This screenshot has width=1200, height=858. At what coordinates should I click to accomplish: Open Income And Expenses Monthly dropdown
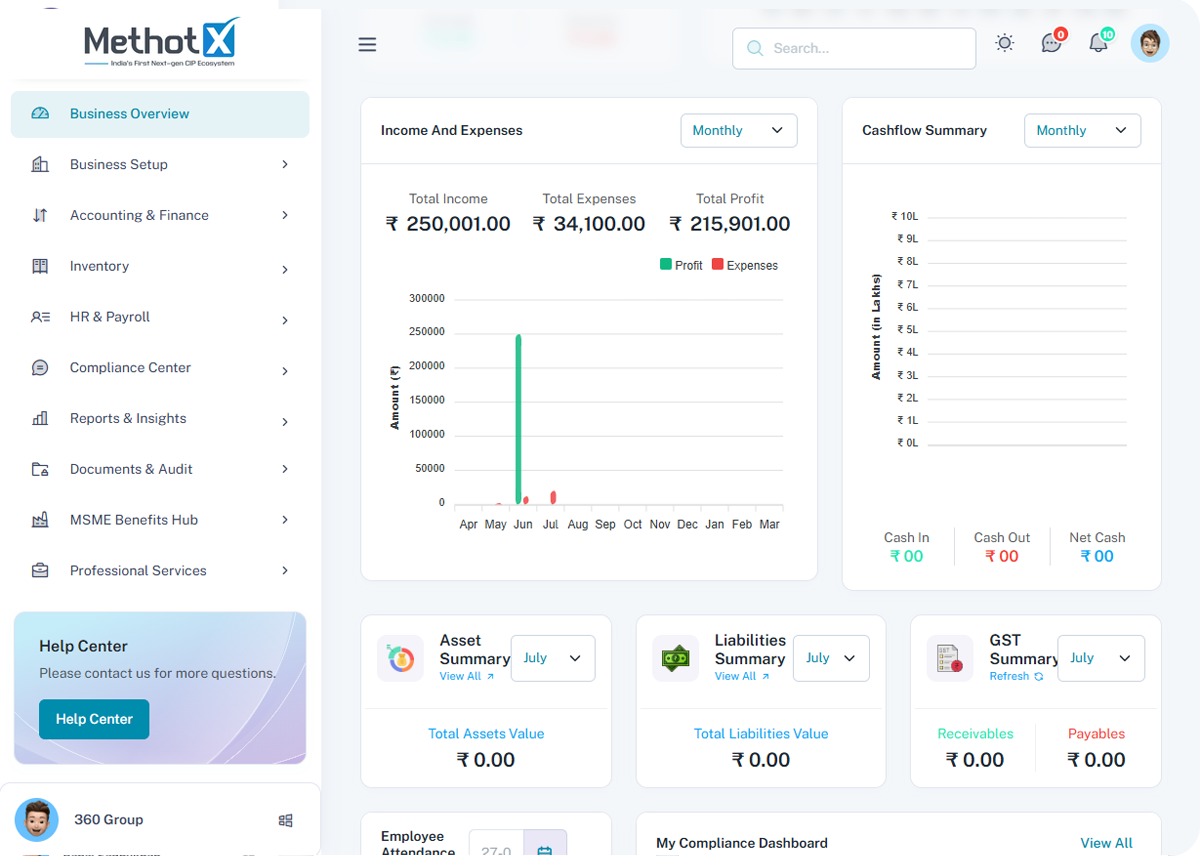[x=739, y=131]
